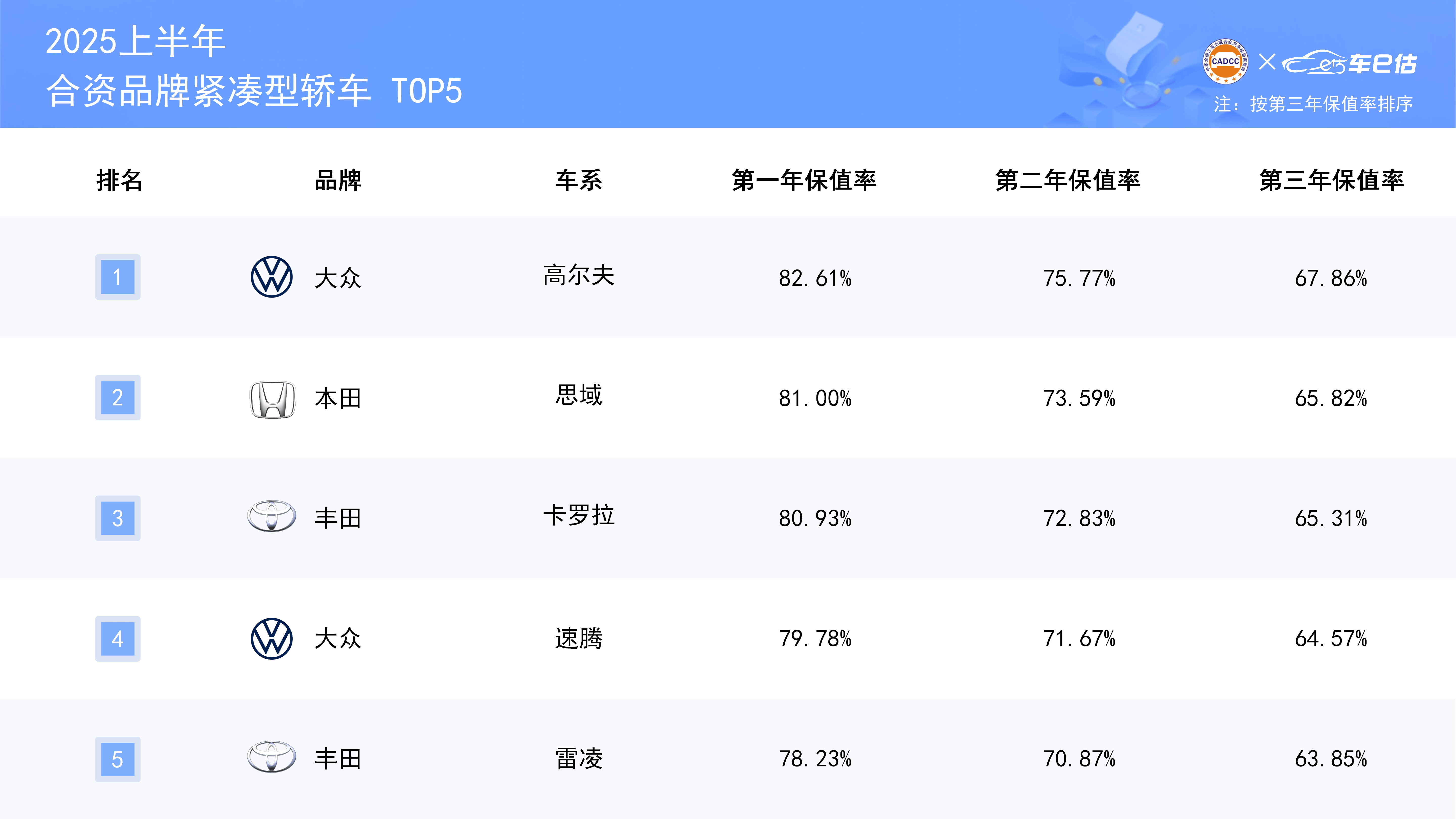The image size is (1456, 819).
Task: Click the 排名 column header
Action: pos(119,180)
